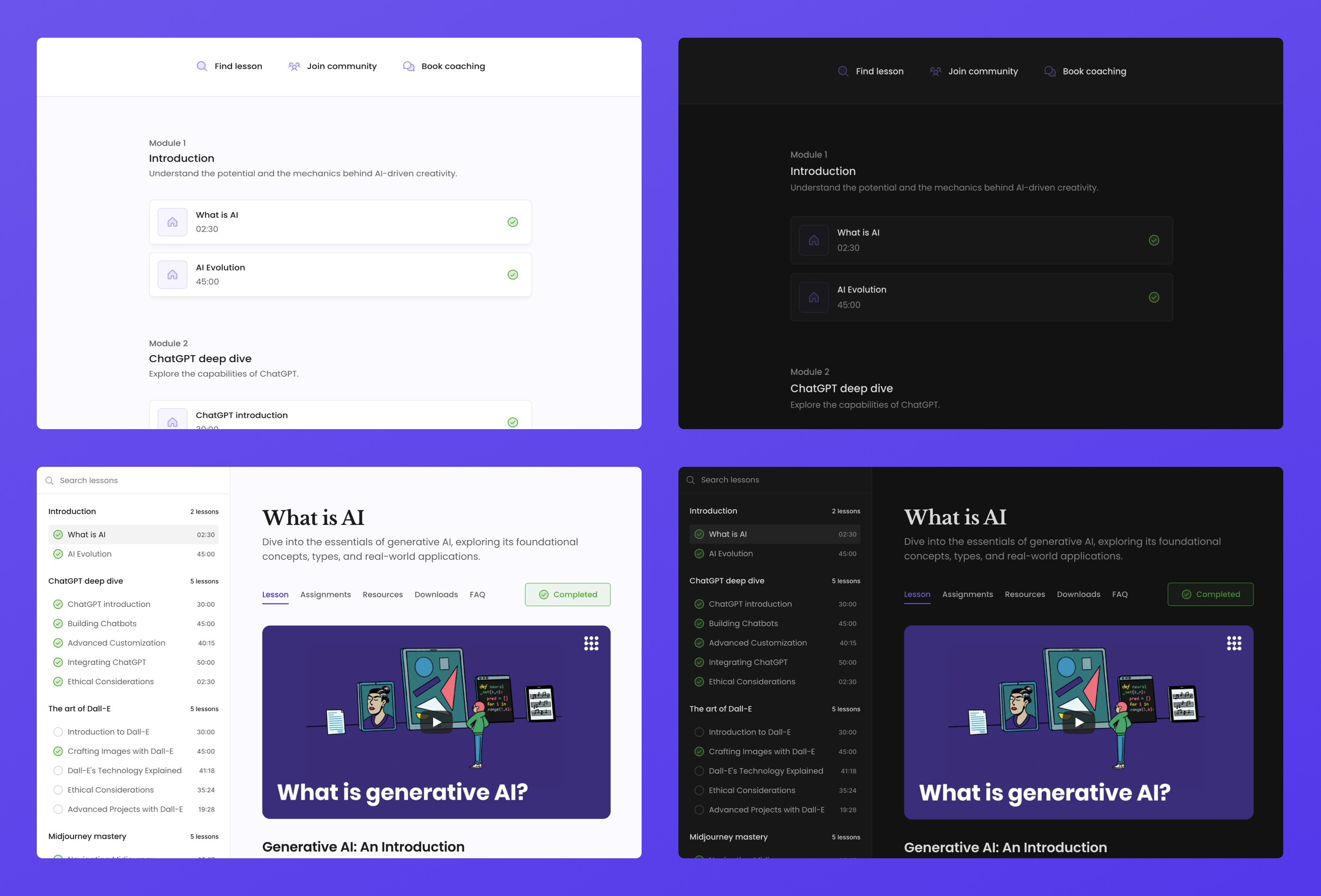Switch to the Assignments tab
The height and width of the screenshot is (896, 1321).
(325, 594)
